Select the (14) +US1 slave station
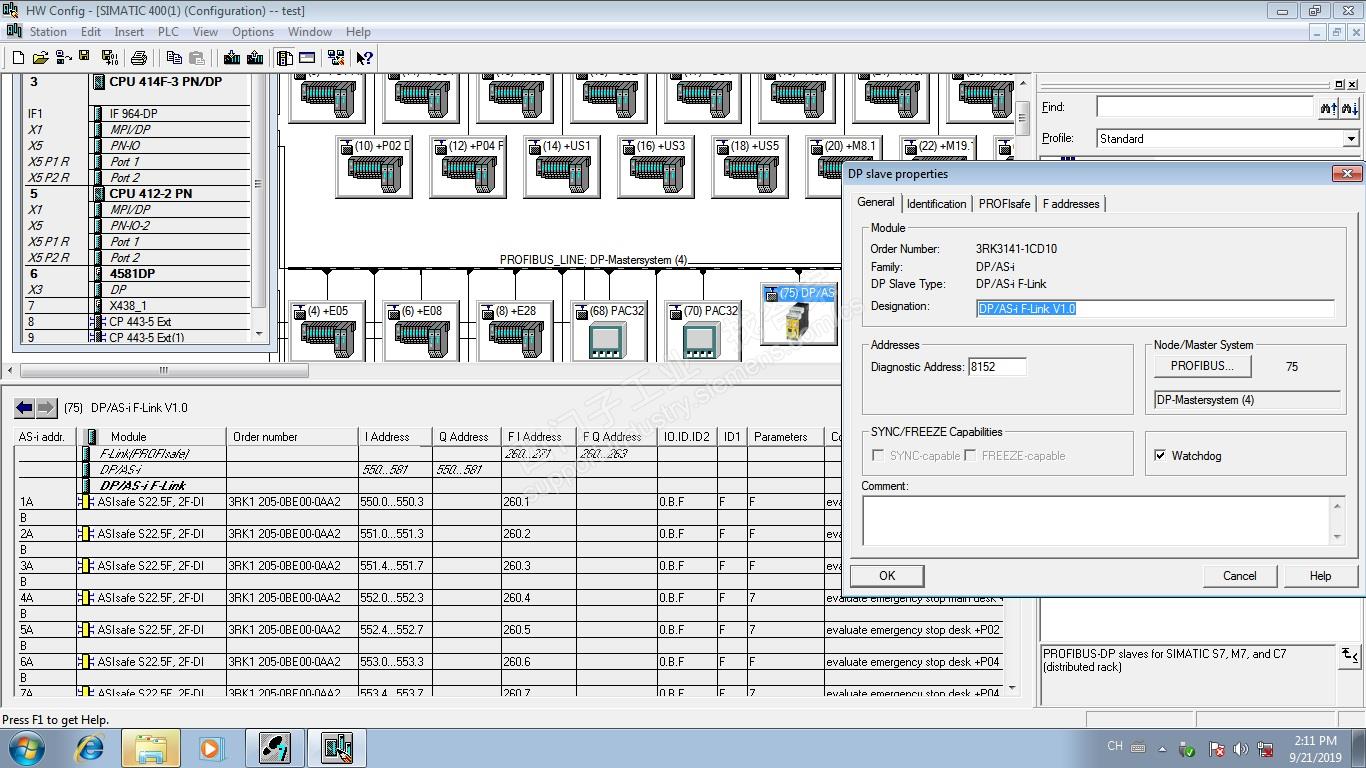The width and height of the screenshot is (1366, 768). tap(561, 166)
